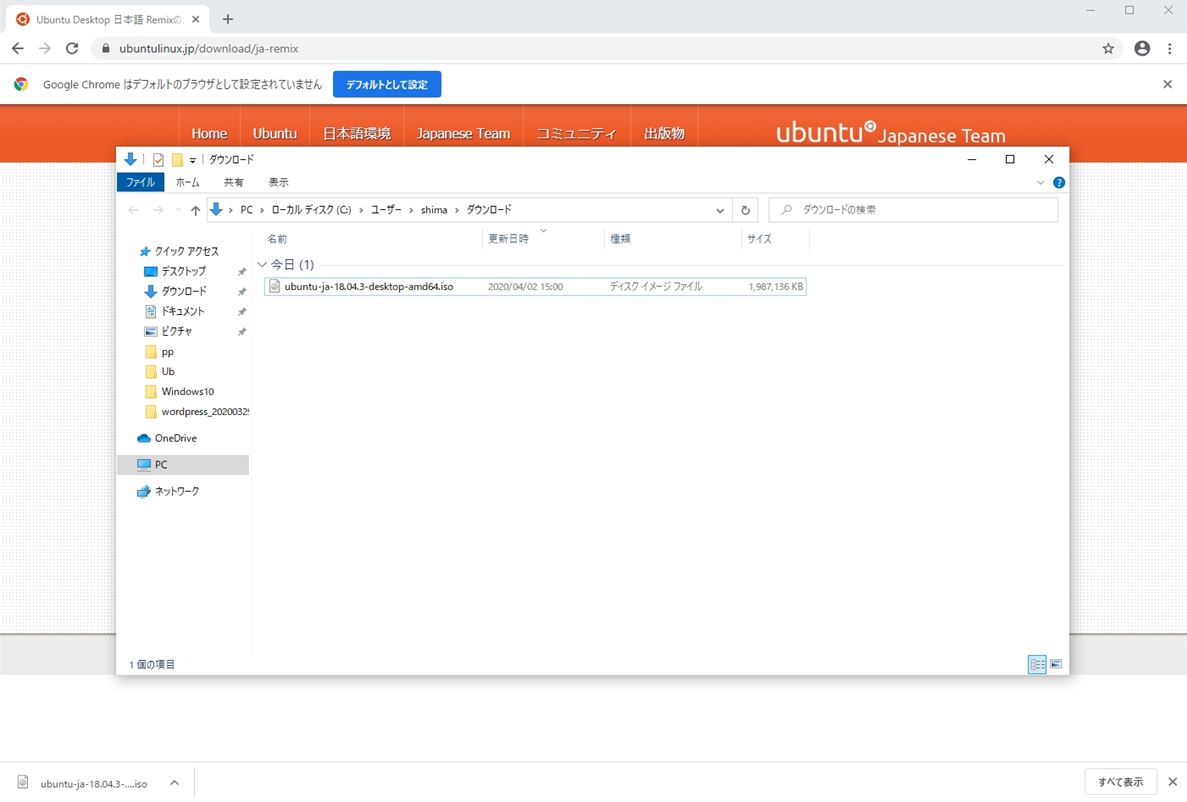Bookmark this page with the star icon
The height and width of the screenshot is (802, 1187).
(x=1108, y=48)
